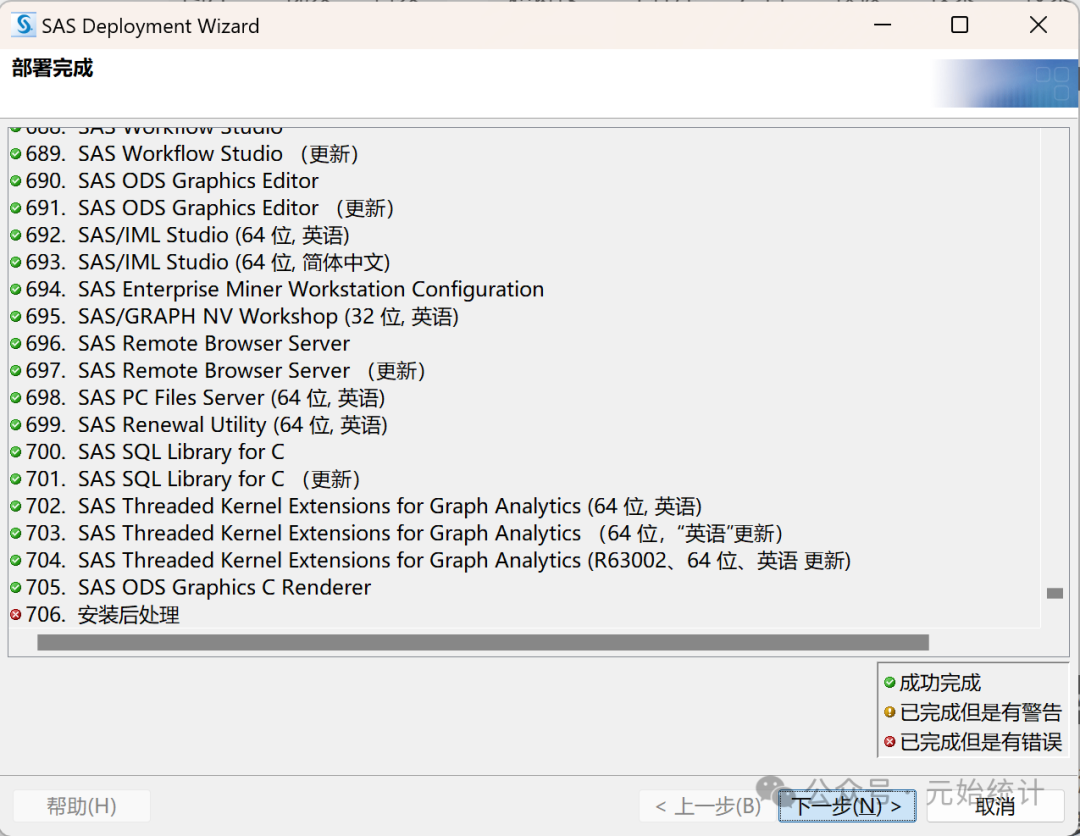
Task: Select row 704 Threaded Kernel Extensions R63002
Action: click(x=431, y=561)
